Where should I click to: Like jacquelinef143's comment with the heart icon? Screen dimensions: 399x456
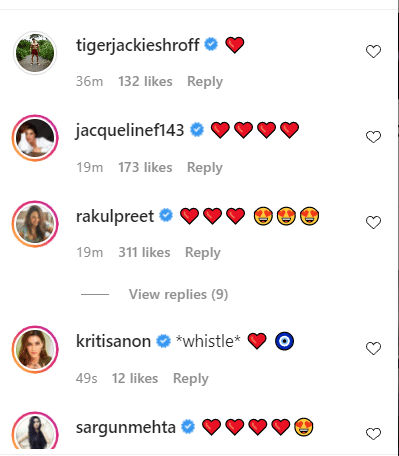373,137
